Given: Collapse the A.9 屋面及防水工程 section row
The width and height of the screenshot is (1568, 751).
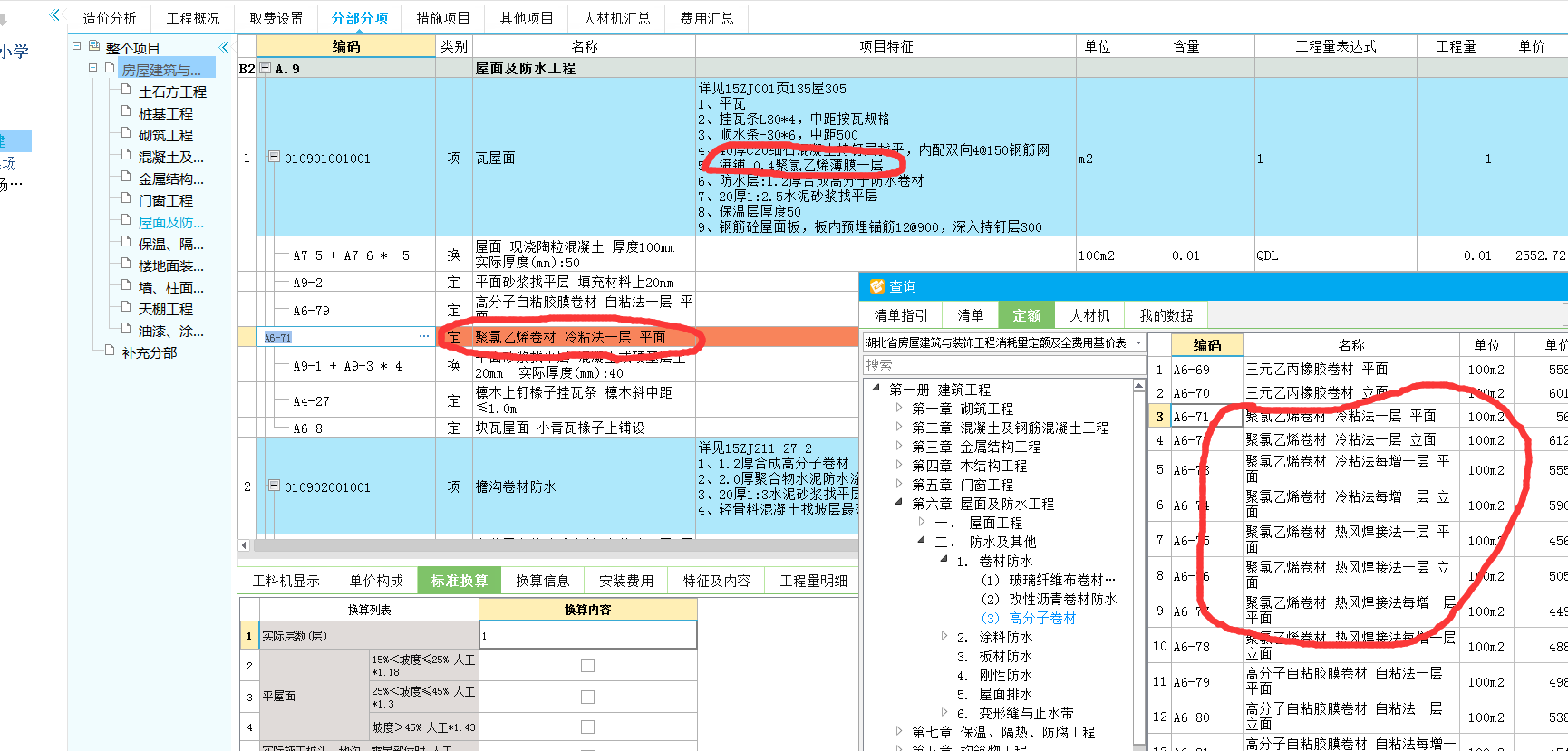Looking at the screenshot, I should (265, 68).
